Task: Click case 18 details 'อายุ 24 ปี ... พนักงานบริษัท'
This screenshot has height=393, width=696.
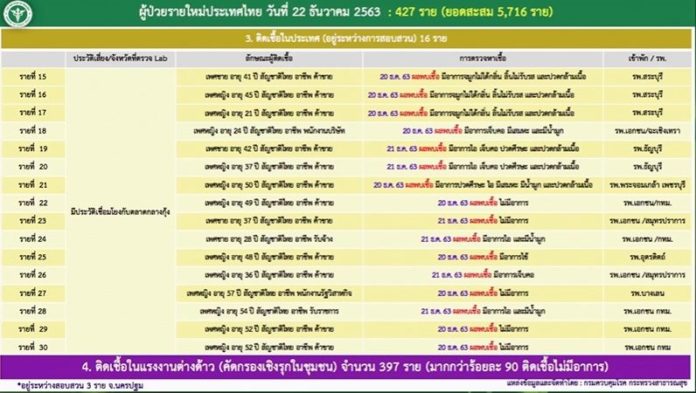Action: pyautogui.click(x=269, y=131)
